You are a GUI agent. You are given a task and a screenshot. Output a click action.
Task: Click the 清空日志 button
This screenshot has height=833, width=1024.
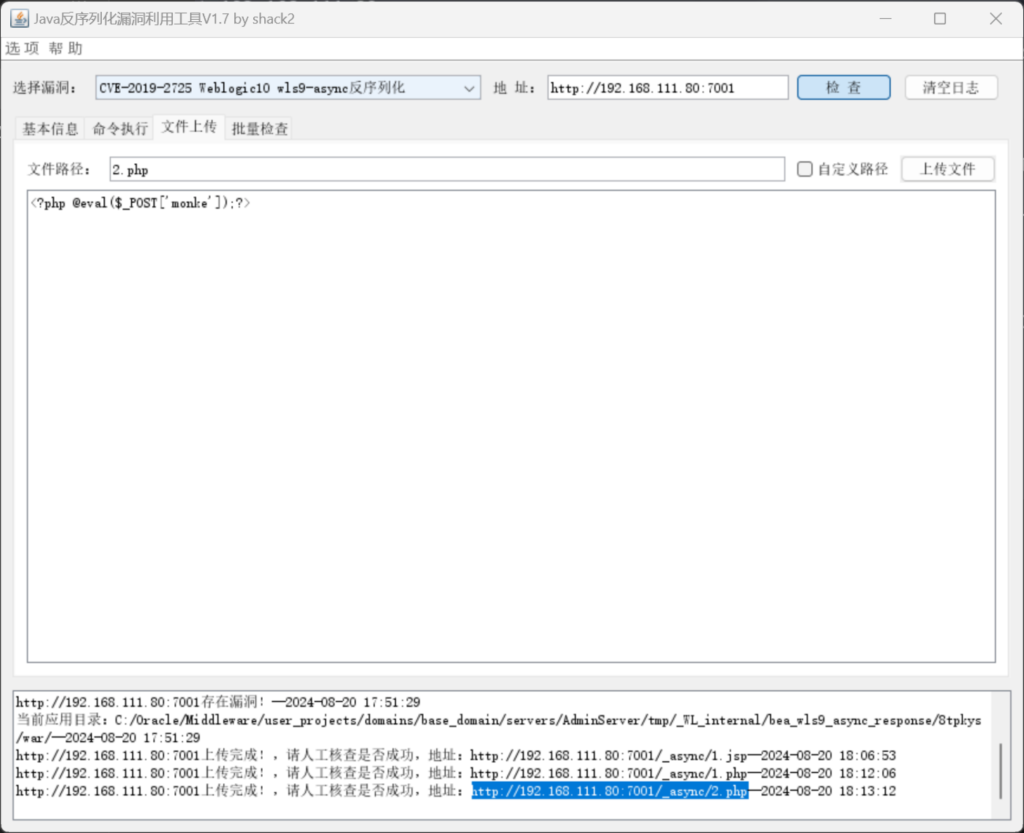click(951, 87)
